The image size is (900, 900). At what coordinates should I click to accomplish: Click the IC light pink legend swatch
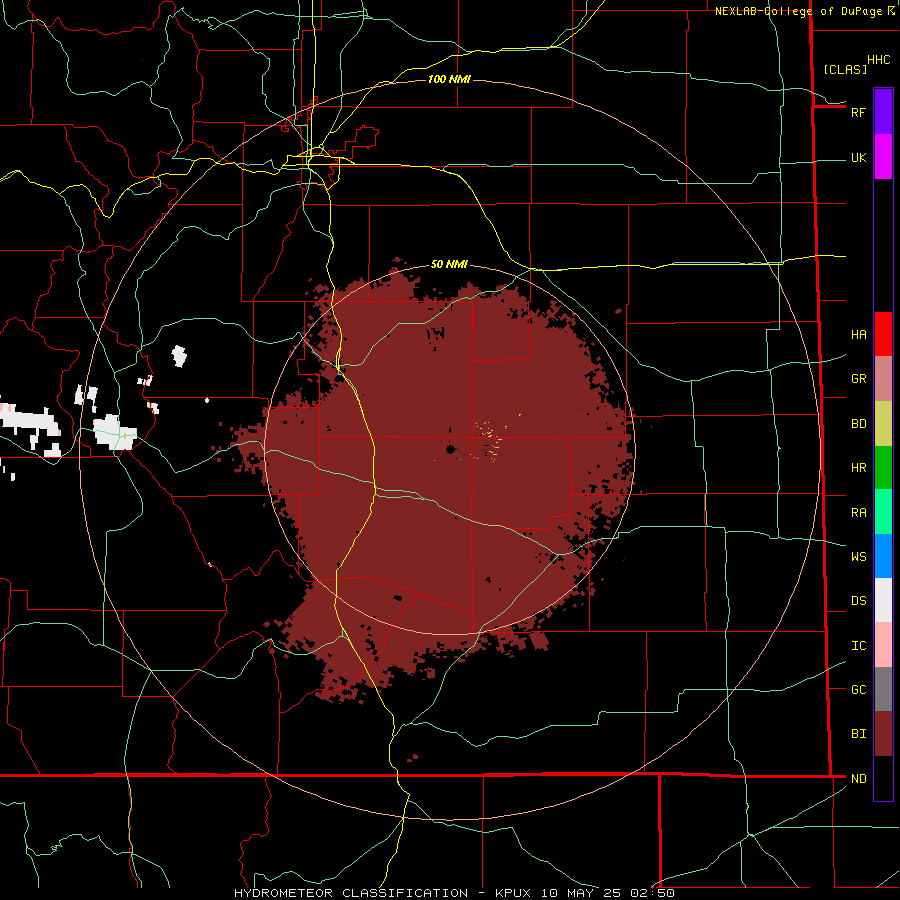[883, 645]
